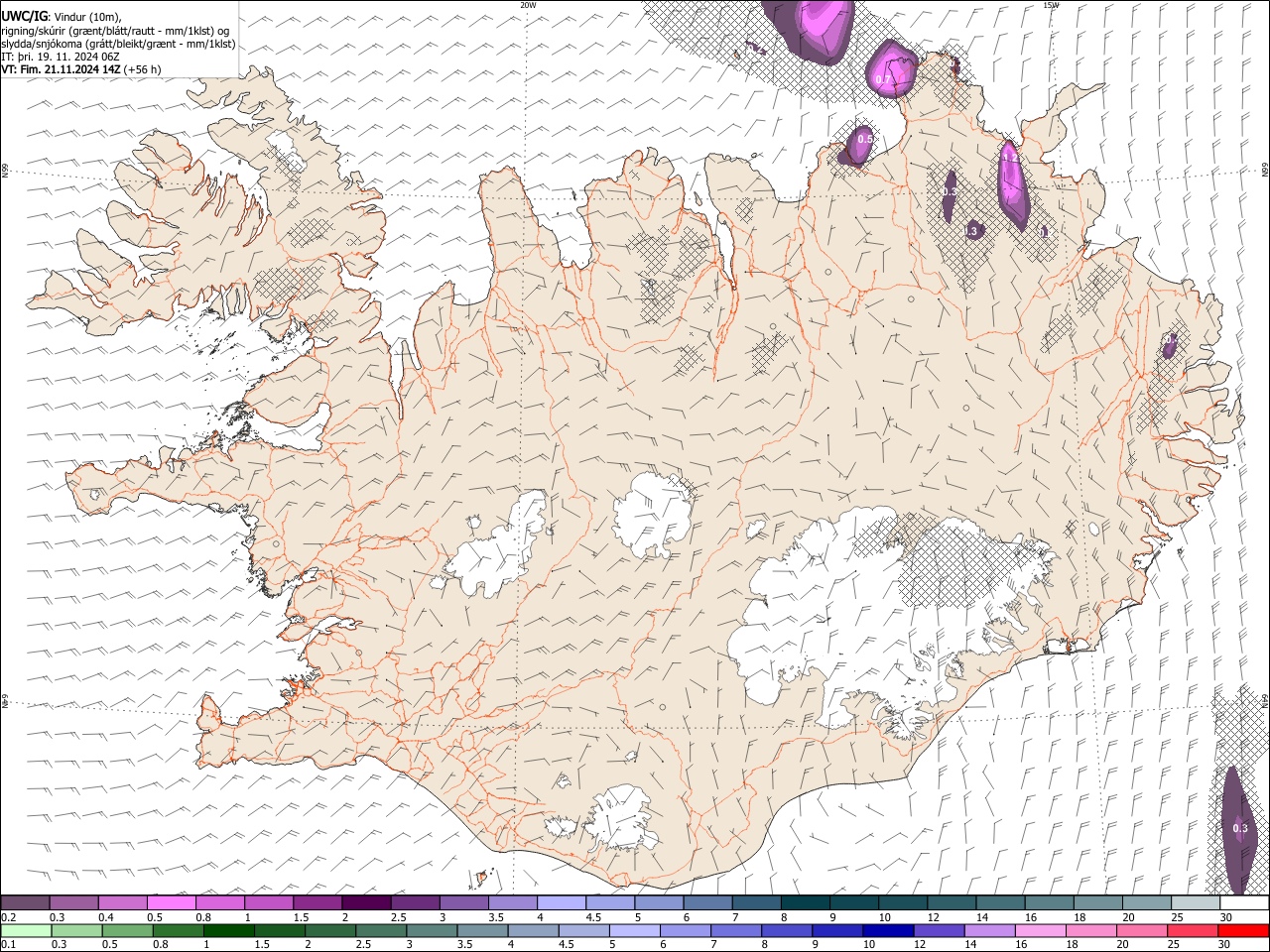The image size is (1270, 952).
Task: Click the pale green lower swatch between 0.1 and 0.3
Action: pyautogui.click(x=27, y=930)
